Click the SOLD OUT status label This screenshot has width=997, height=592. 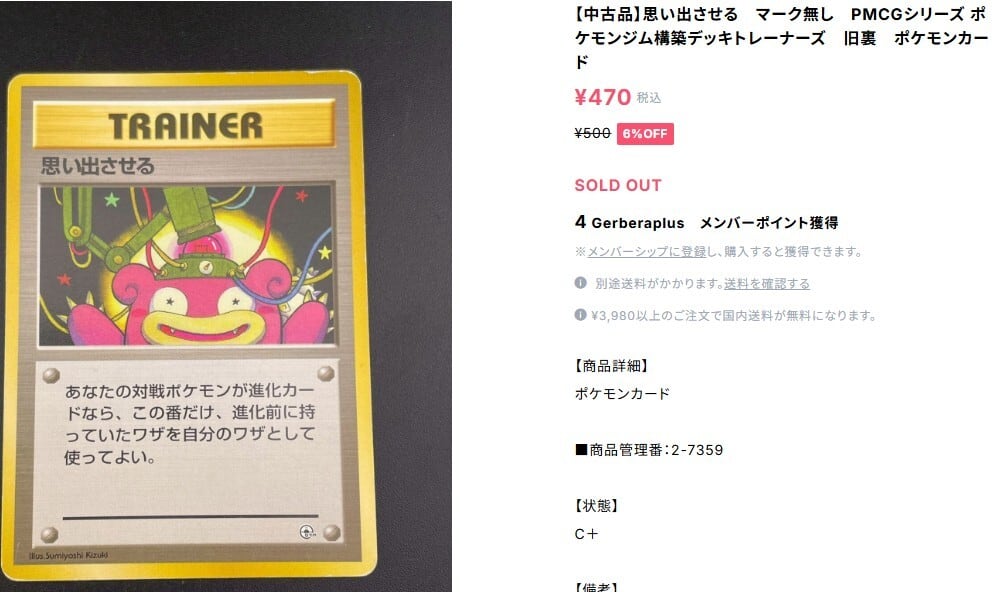coord(618,185)
